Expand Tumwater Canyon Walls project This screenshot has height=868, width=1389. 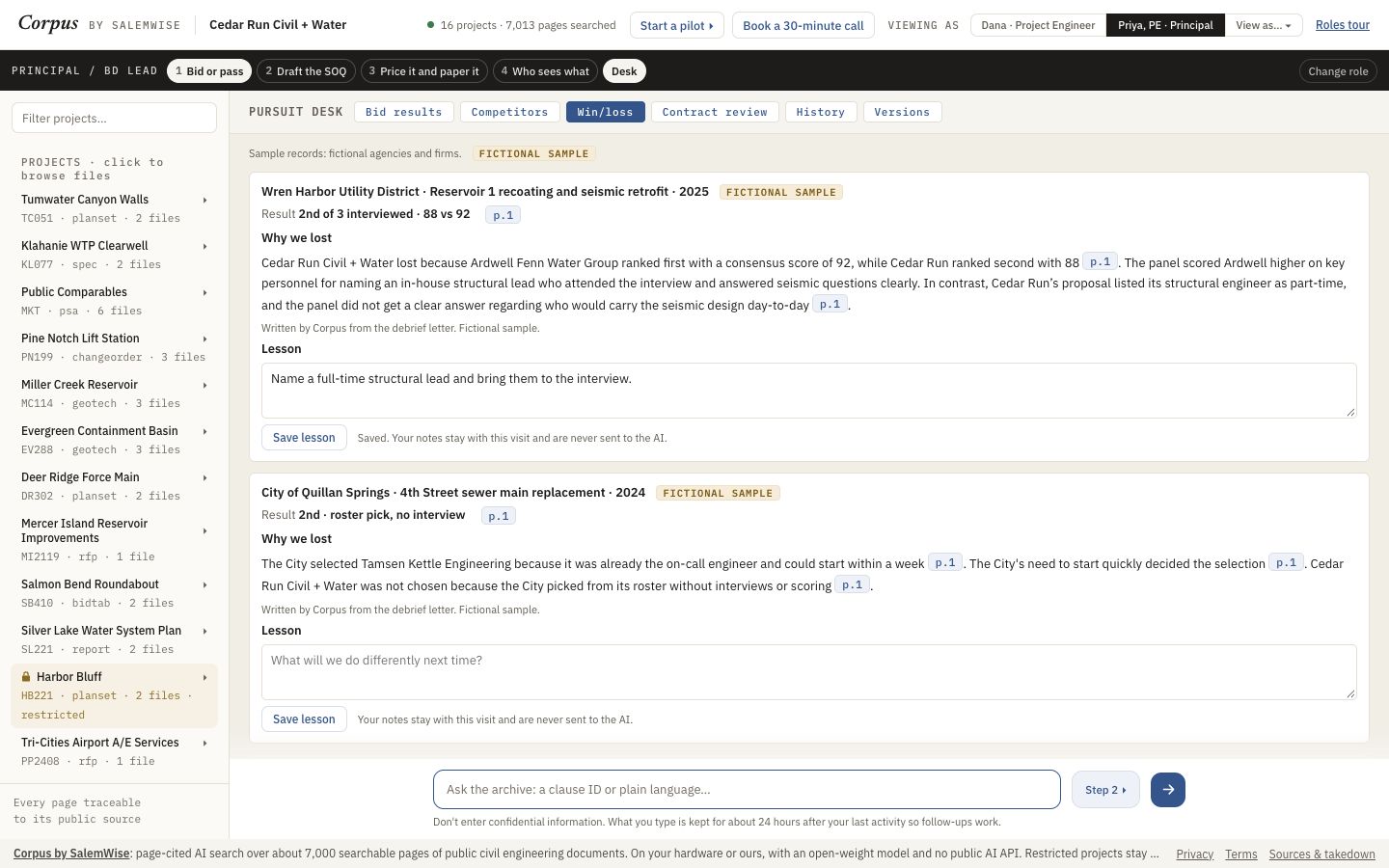tap(114, 208)
